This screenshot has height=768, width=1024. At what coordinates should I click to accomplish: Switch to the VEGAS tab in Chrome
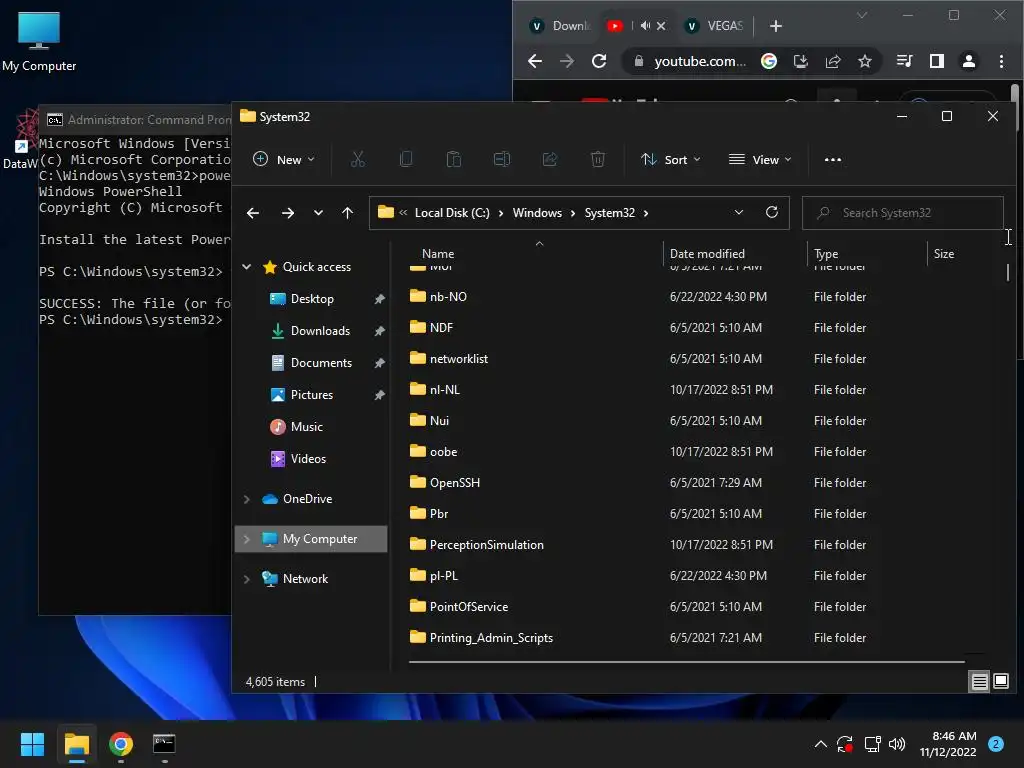click(714, 25)
